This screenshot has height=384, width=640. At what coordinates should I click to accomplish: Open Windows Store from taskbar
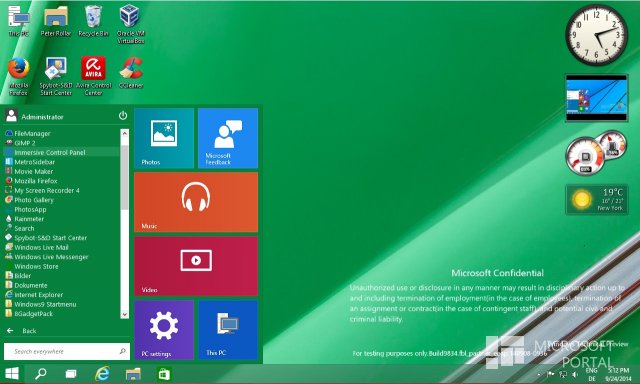[x=164, y=374]
